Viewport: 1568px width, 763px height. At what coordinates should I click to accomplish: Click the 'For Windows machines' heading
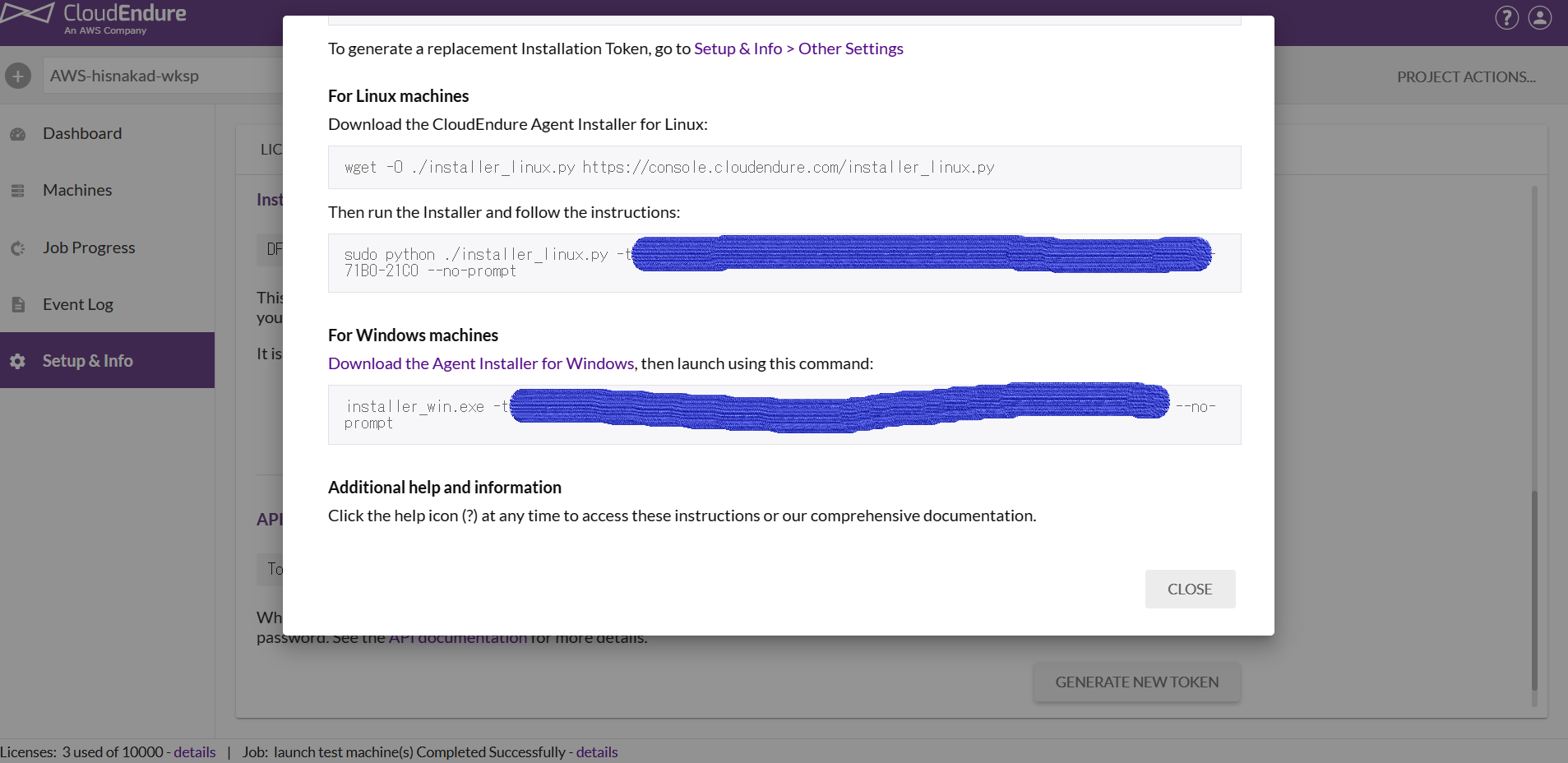click(413, 335)
